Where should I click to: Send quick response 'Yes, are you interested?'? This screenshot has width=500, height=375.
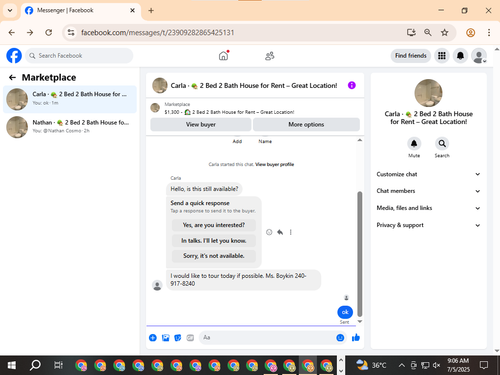point(214,225)
